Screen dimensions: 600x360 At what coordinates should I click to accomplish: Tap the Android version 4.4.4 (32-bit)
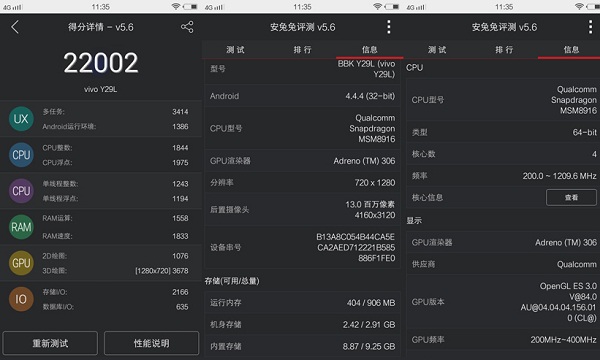[370, 96]
